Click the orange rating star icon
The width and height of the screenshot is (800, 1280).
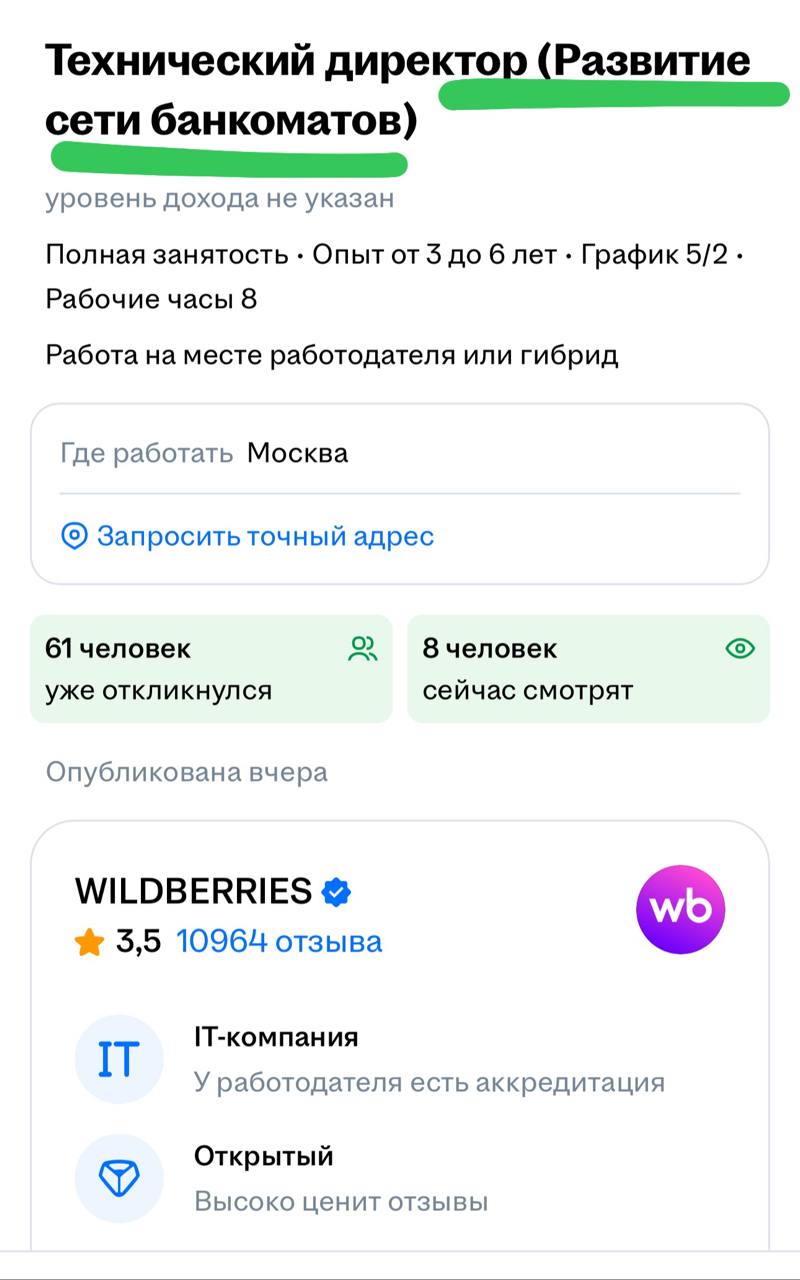tap(89, 942)
